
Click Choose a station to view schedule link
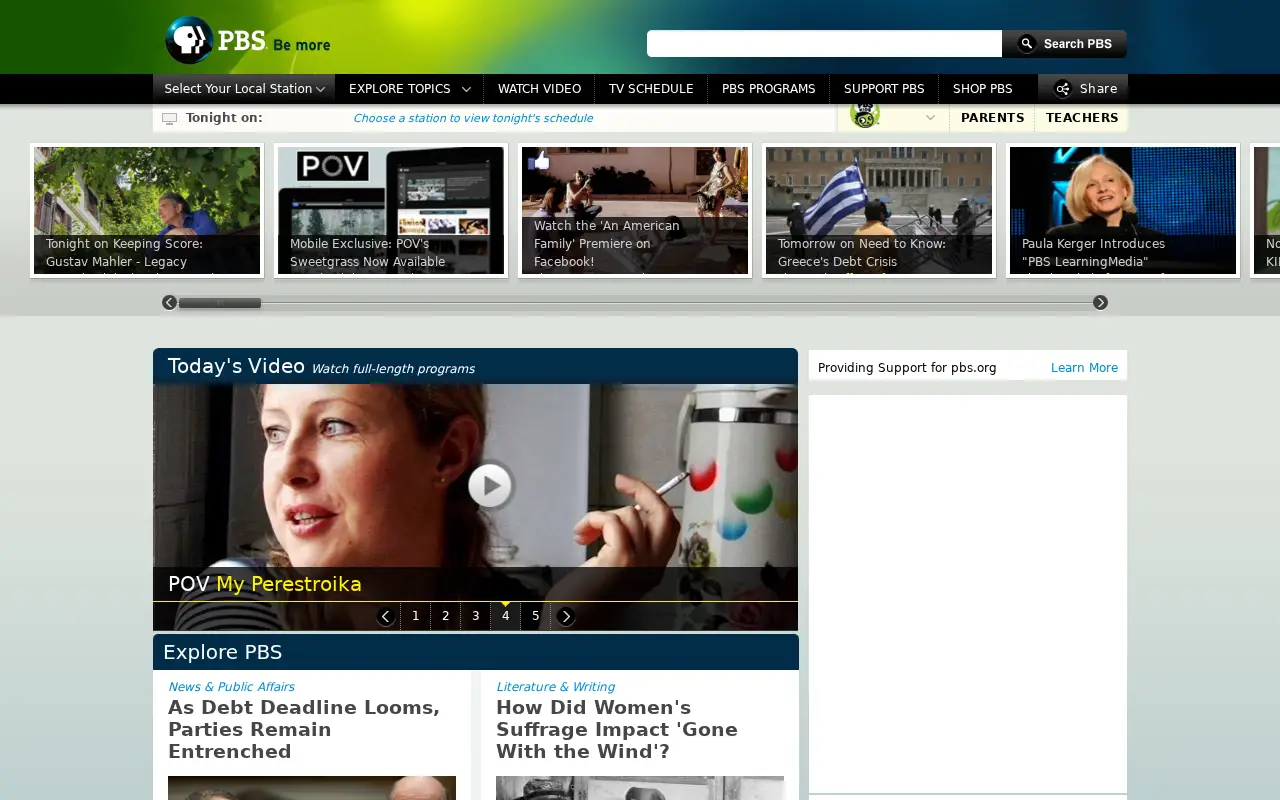pos(473,118)
